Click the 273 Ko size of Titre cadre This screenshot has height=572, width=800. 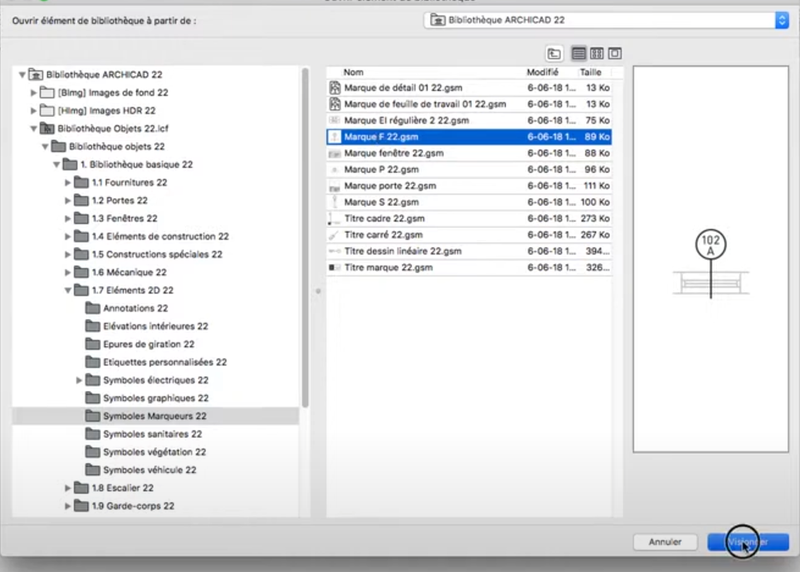(595, 218)
